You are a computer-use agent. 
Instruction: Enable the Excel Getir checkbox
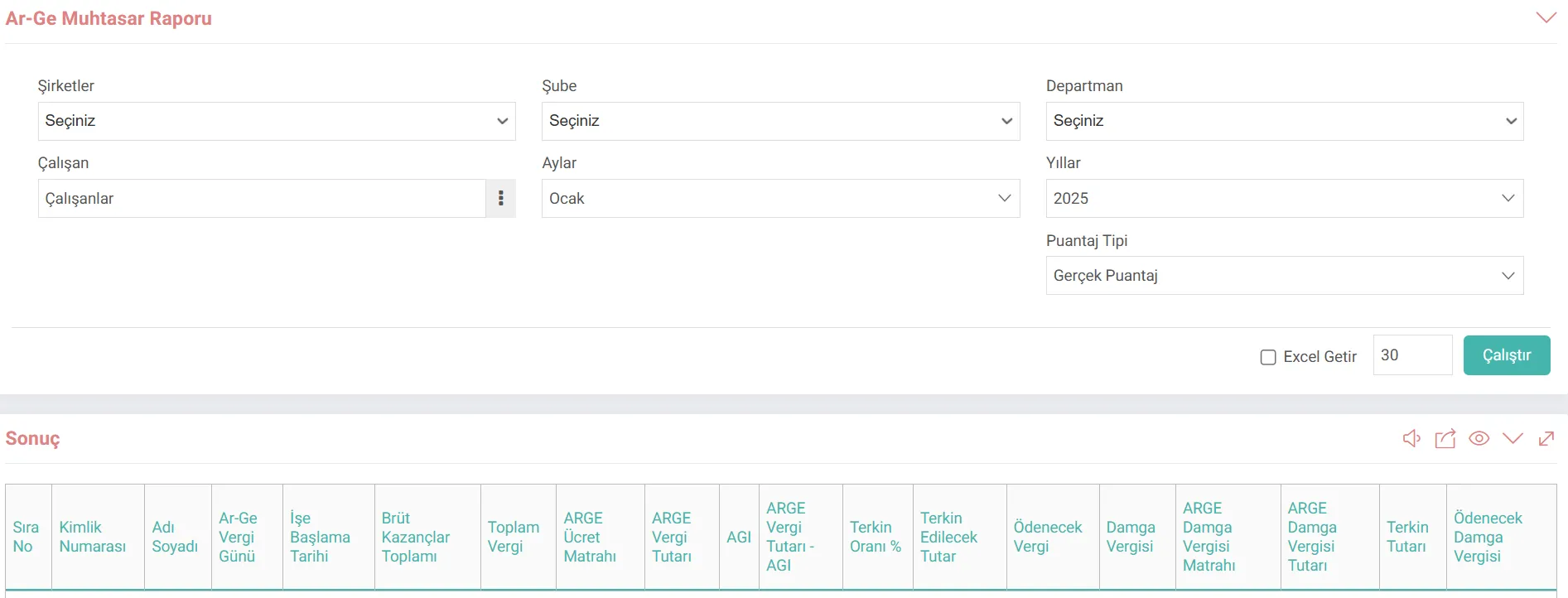pos(1267,357)
